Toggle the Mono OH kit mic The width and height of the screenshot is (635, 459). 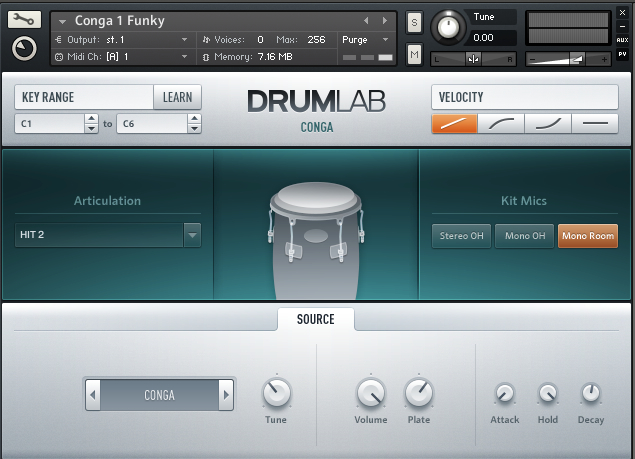click(525, 236)
